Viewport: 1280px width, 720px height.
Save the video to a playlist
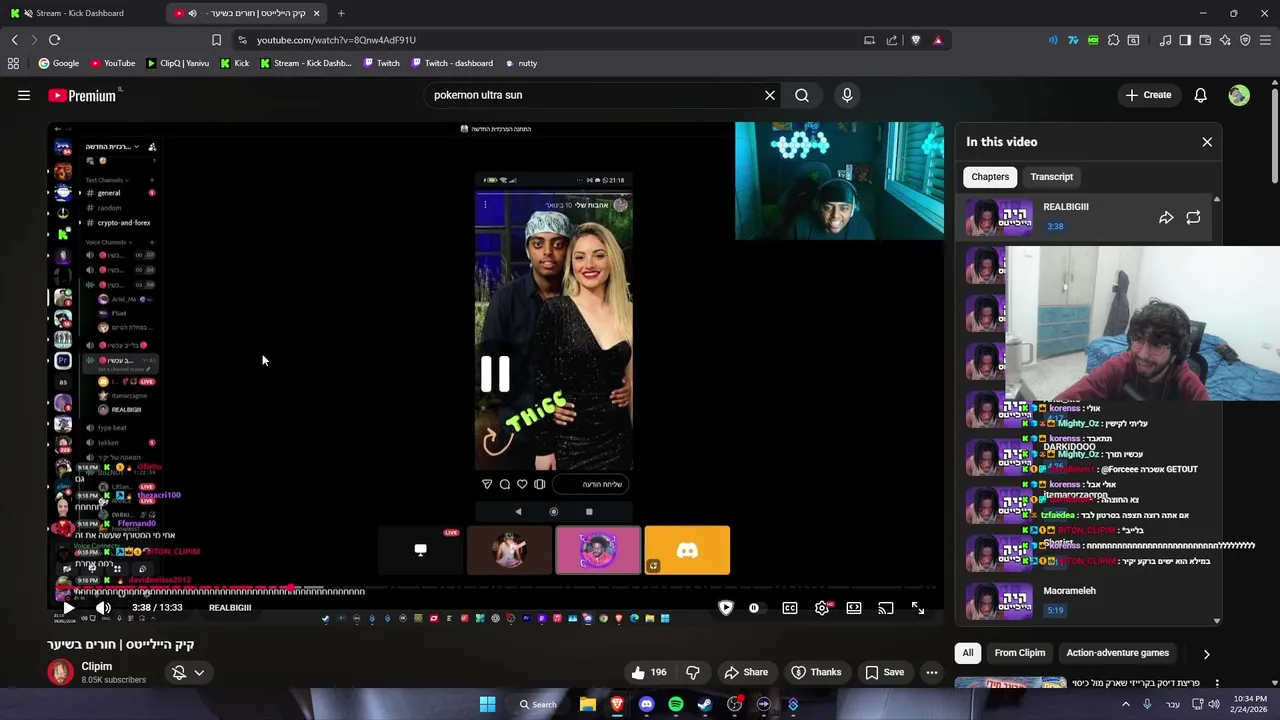pyautogui.click(x=884, y=672)
